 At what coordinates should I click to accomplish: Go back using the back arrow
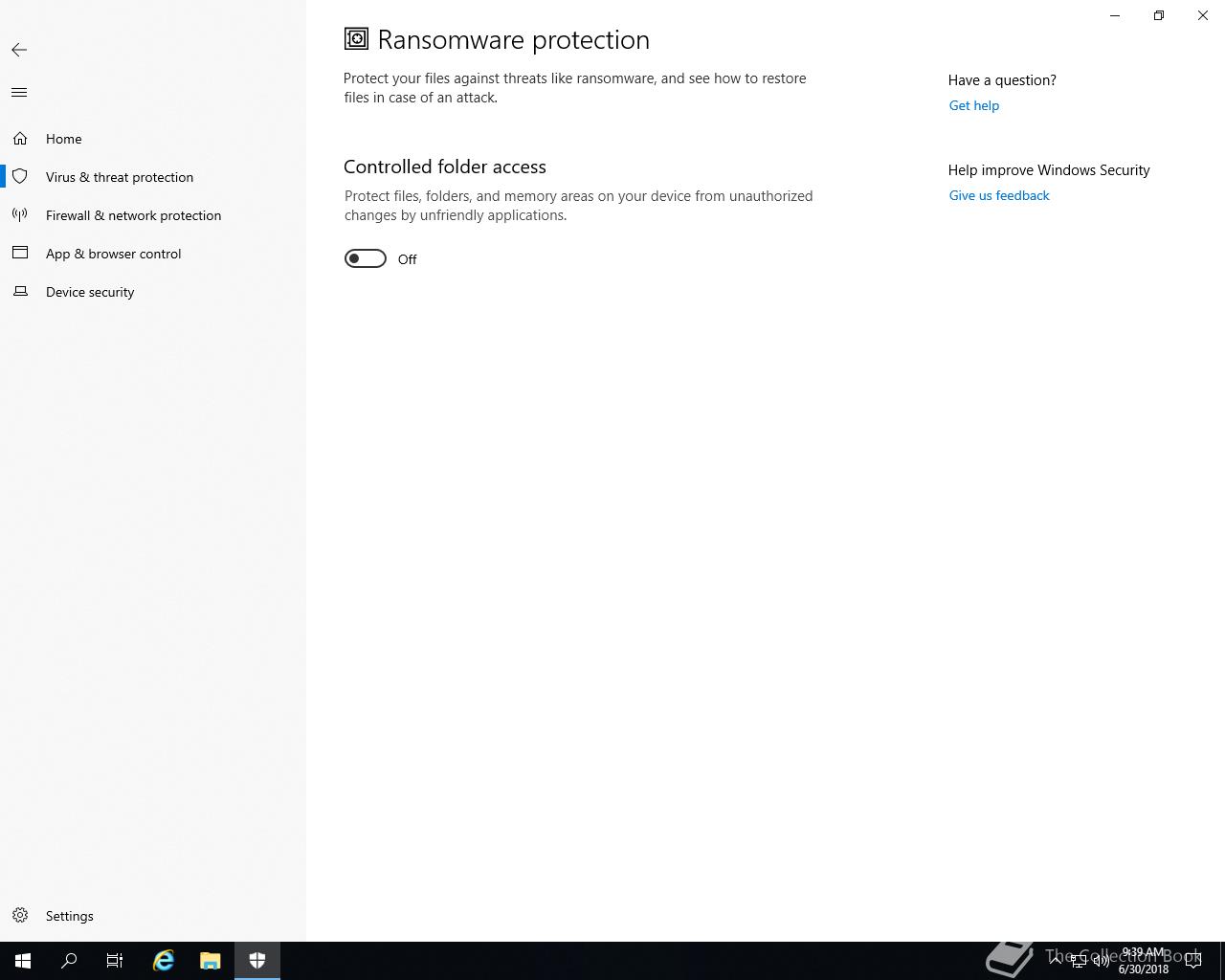(19, 50)
